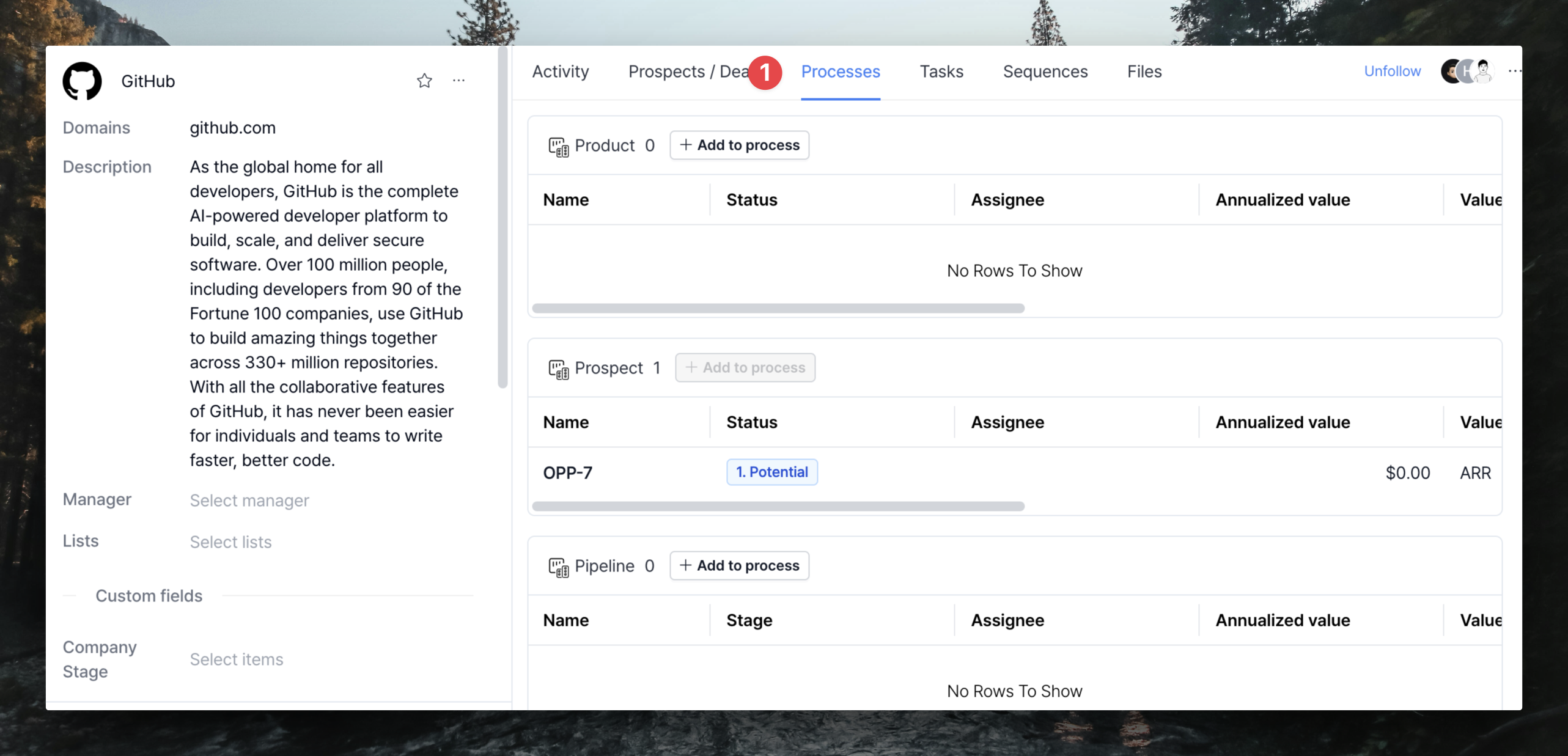The image size is (1568, 756).
Task: Click the Product table horizontal scrollbar
Action: (x=778, y=309)
